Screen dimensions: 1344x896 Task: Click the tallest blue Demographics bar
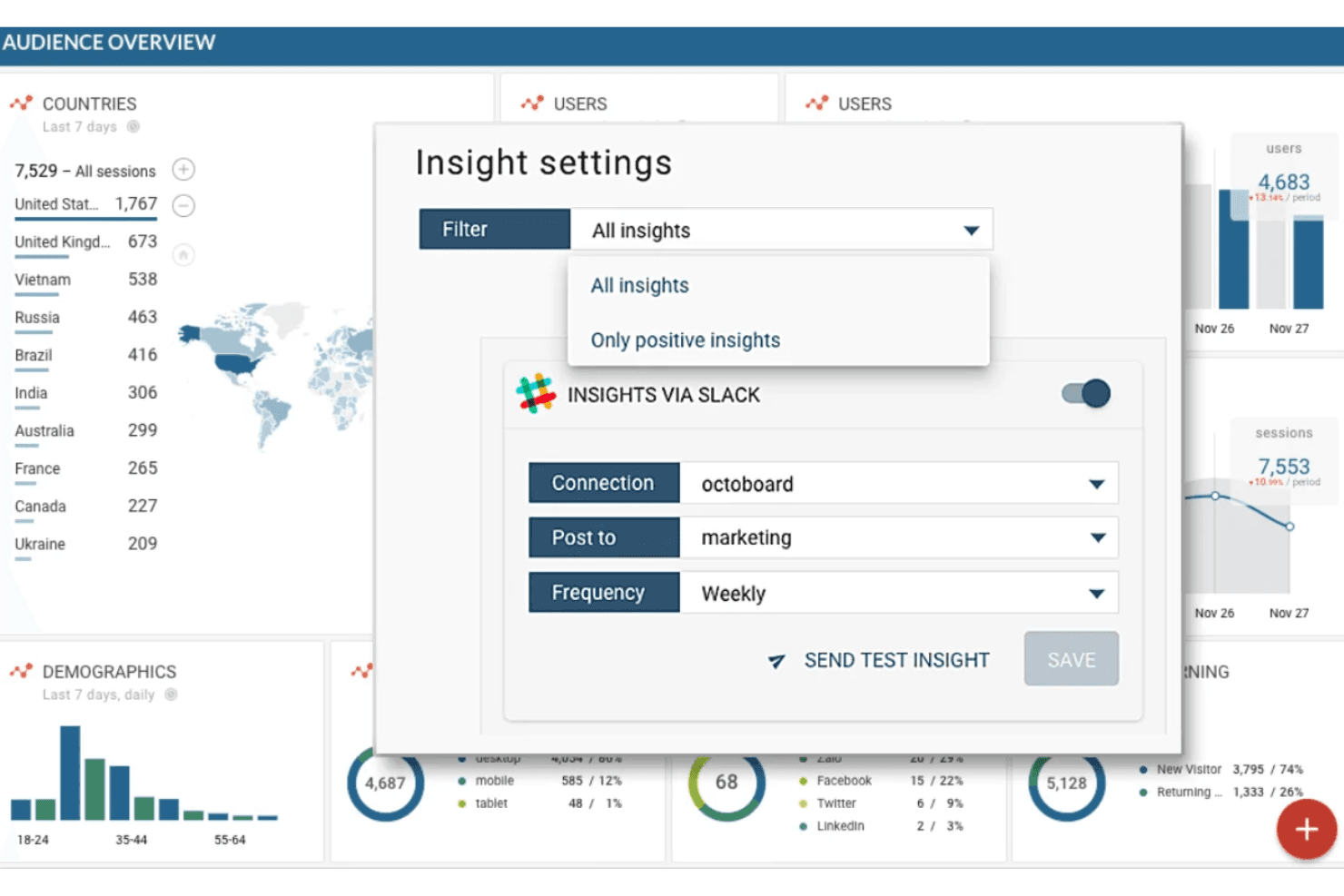[70, 773]
